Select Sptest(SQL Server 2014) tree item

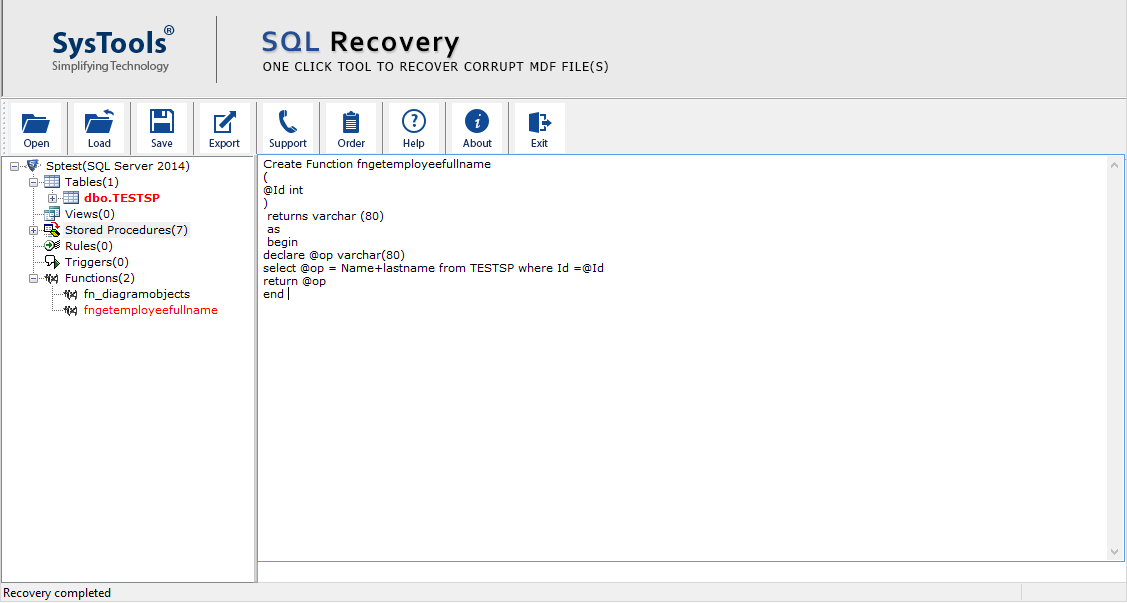118,166
